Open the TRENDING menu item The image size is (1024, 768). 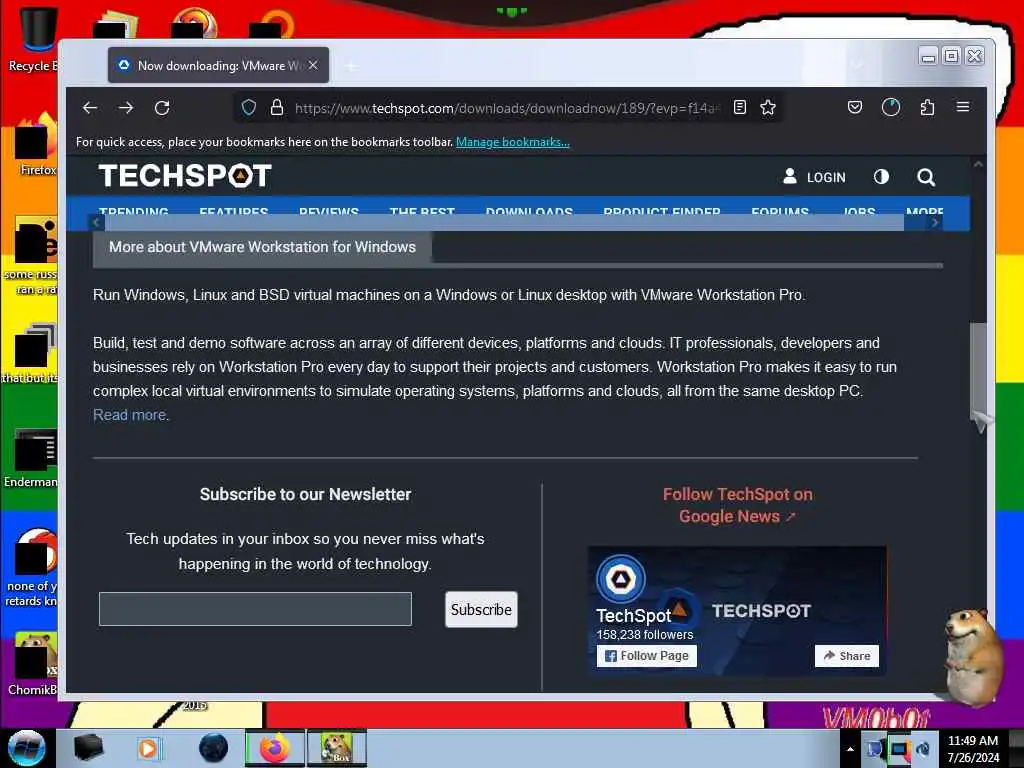[134, 212]
